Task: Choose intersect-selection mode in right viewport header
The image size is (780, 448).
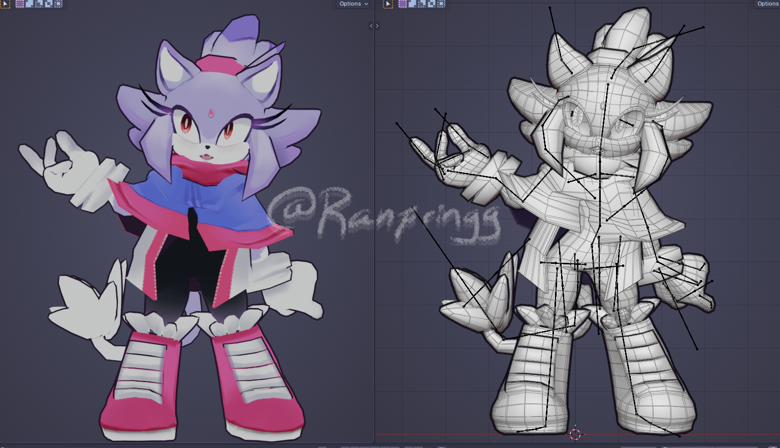Action: point(441,4)
